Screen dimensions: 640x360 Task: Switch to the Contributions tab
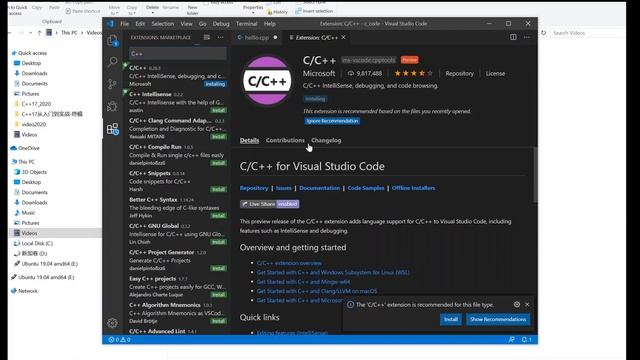point(285,140)
